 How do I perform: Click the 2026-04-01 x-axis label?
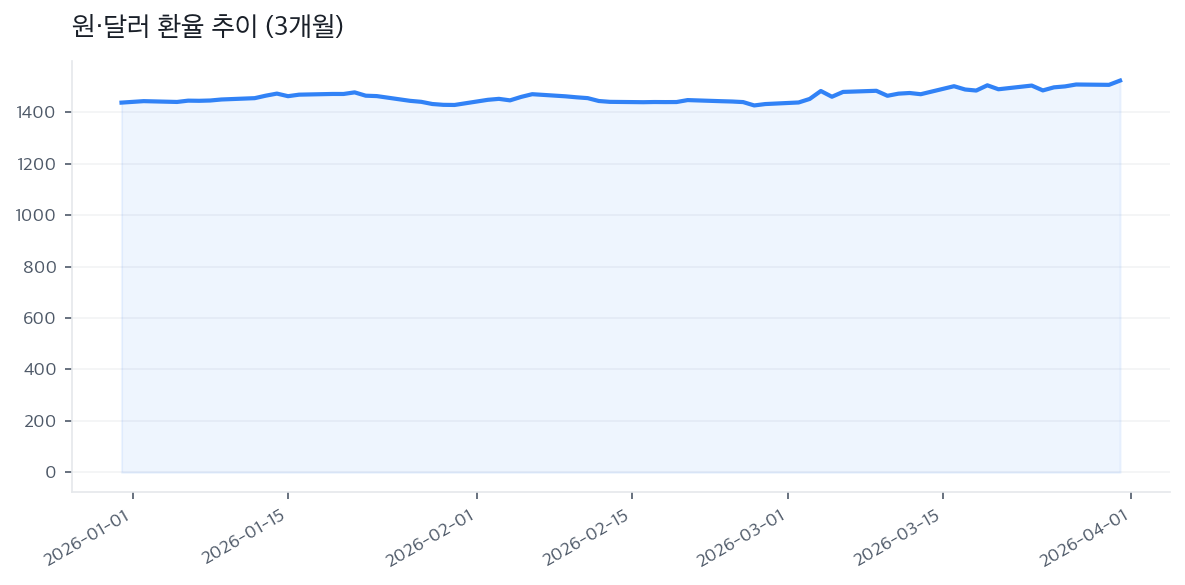(x=1086, y=540)
